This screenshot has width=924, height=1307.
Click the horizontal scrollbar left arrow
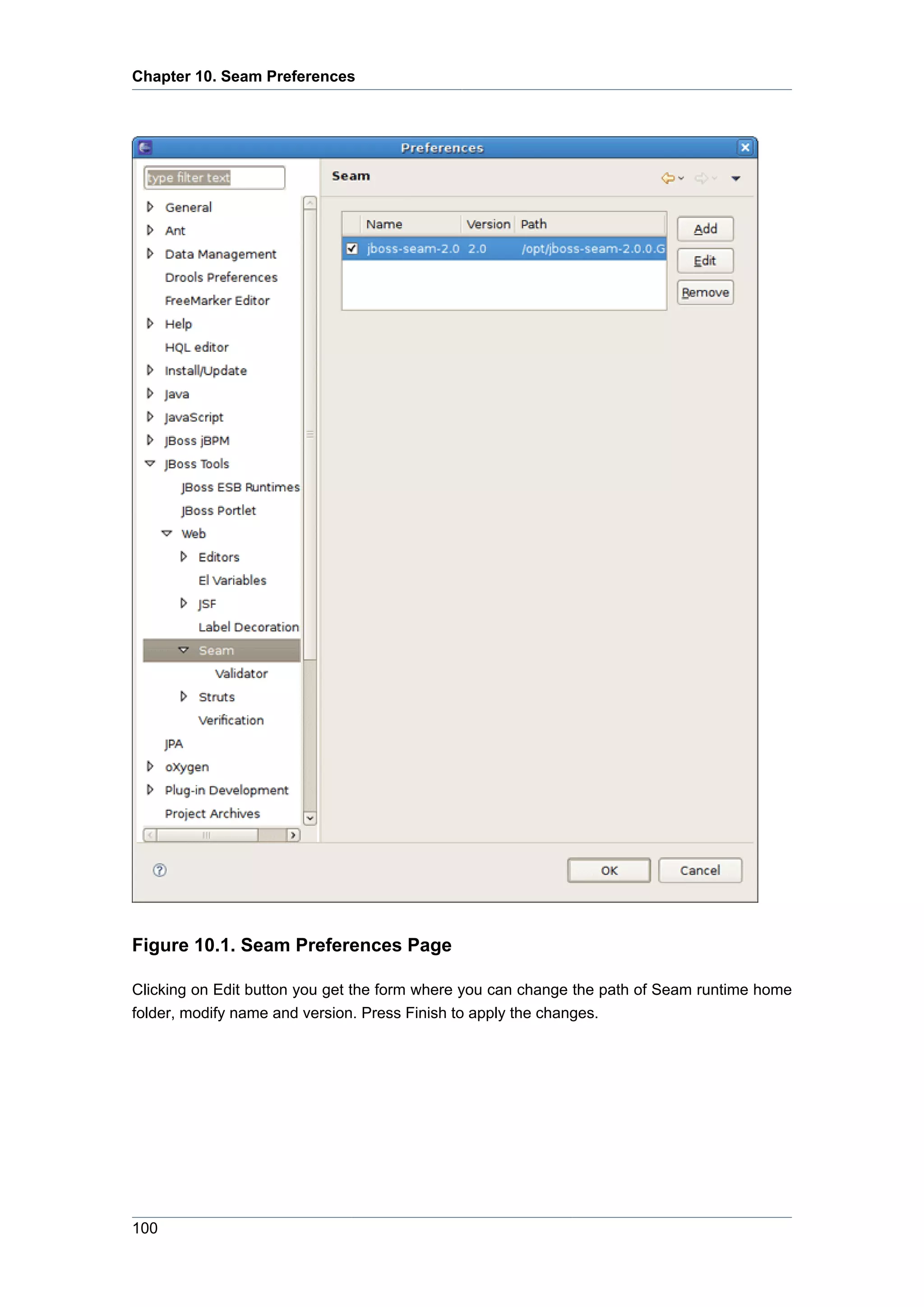[x=150, y=835]
